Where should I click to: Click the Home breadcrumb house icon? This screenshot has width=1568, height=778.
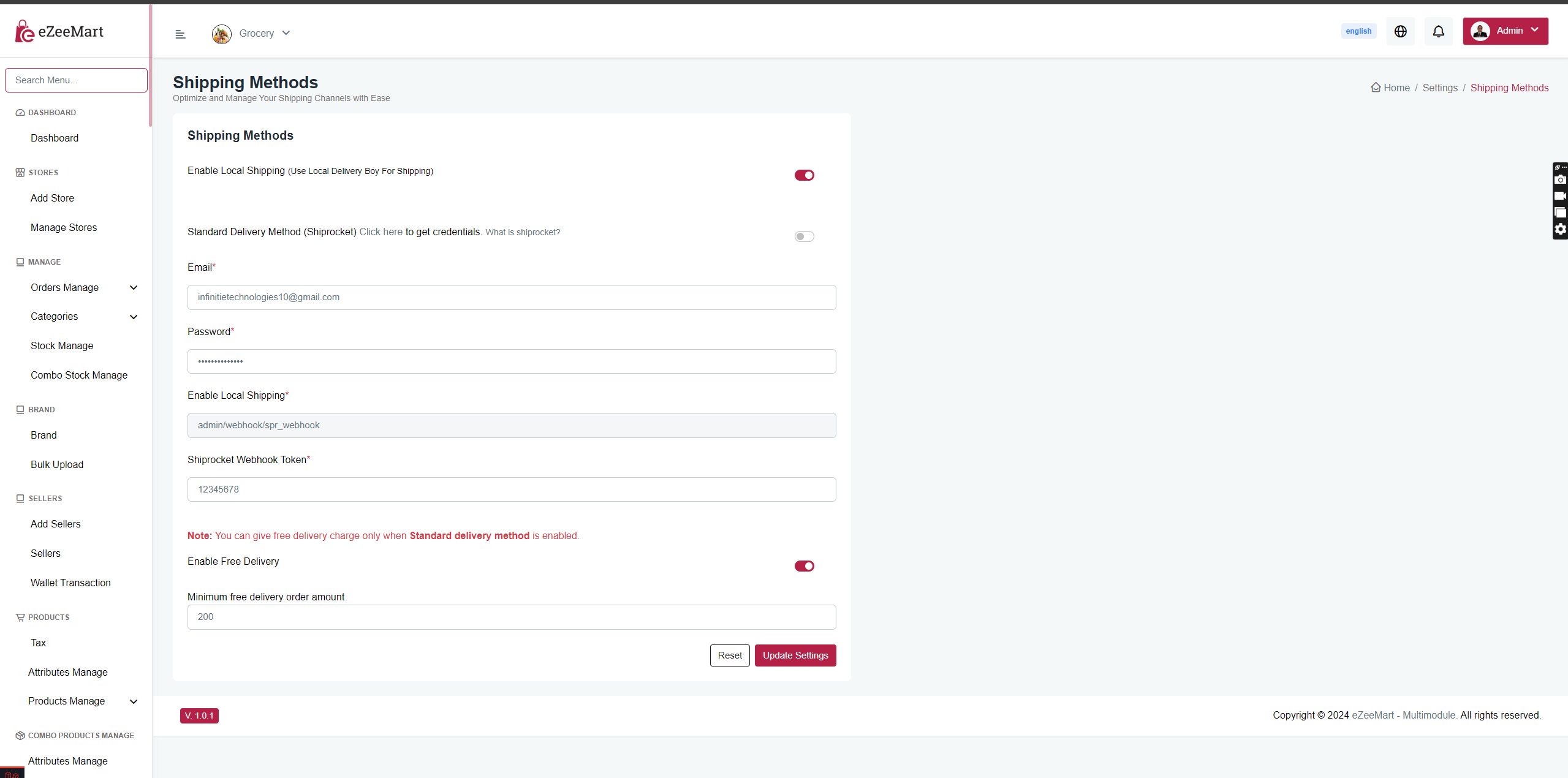pos(1376,88)
